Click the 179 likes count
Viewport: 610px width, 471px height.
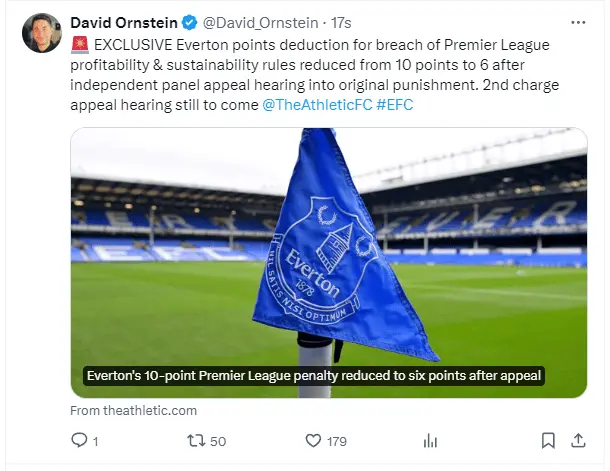[x=337, y=441]
